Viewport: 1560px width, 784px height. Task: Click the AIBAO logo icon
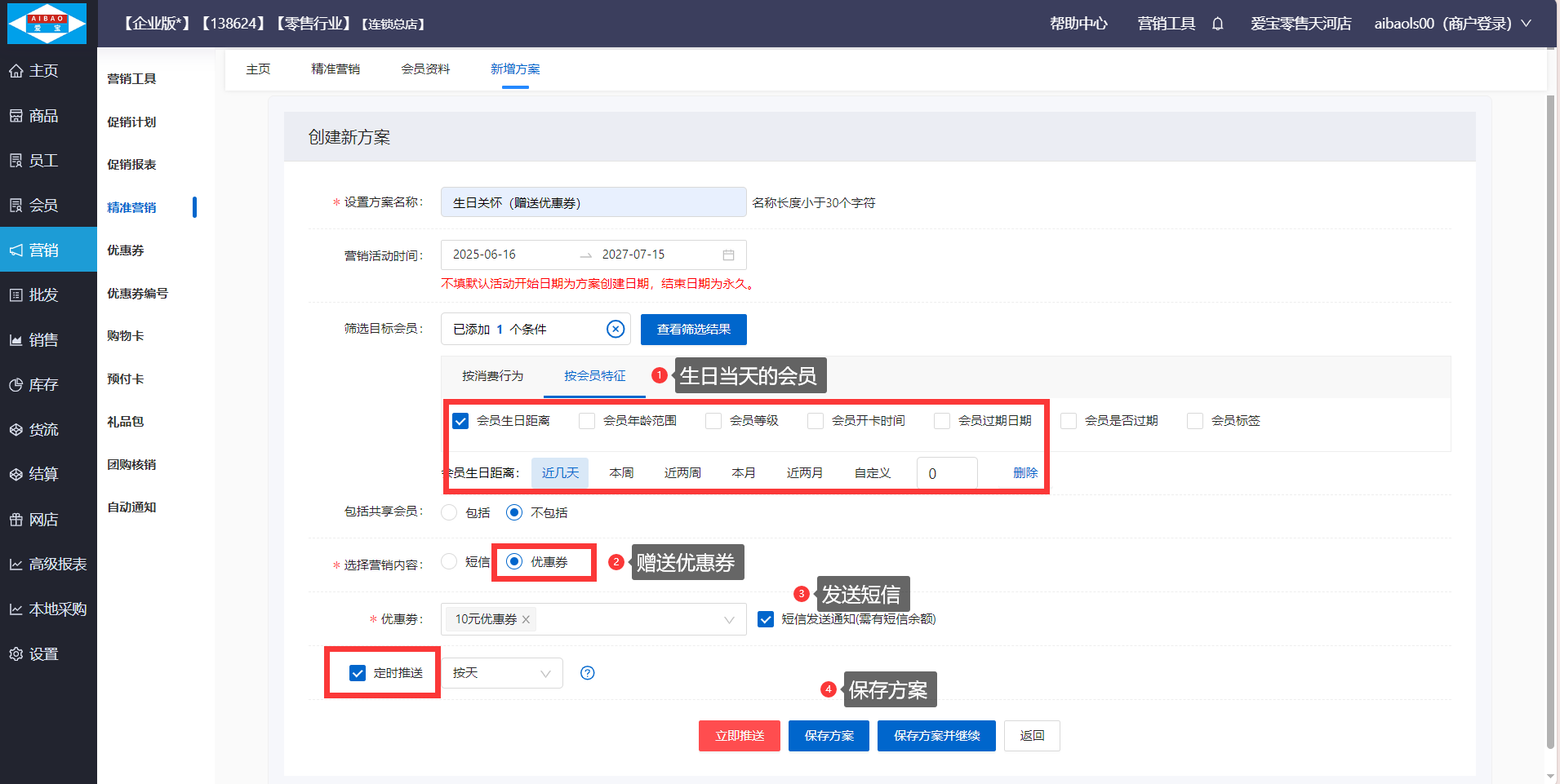click(47, 23)
